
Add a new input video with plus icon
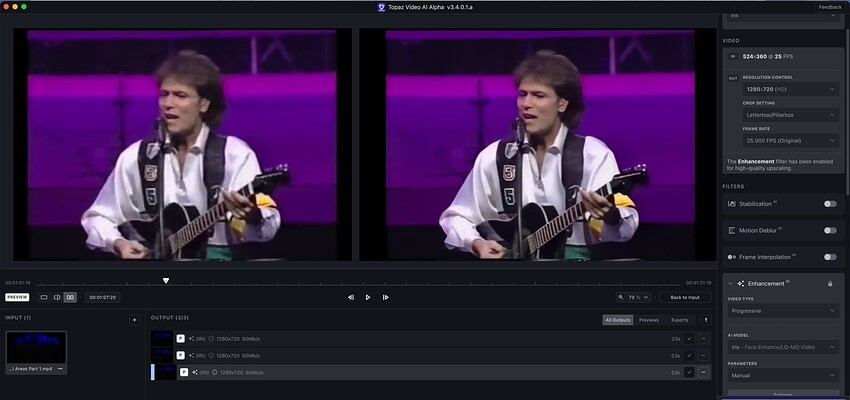[134, 320]
